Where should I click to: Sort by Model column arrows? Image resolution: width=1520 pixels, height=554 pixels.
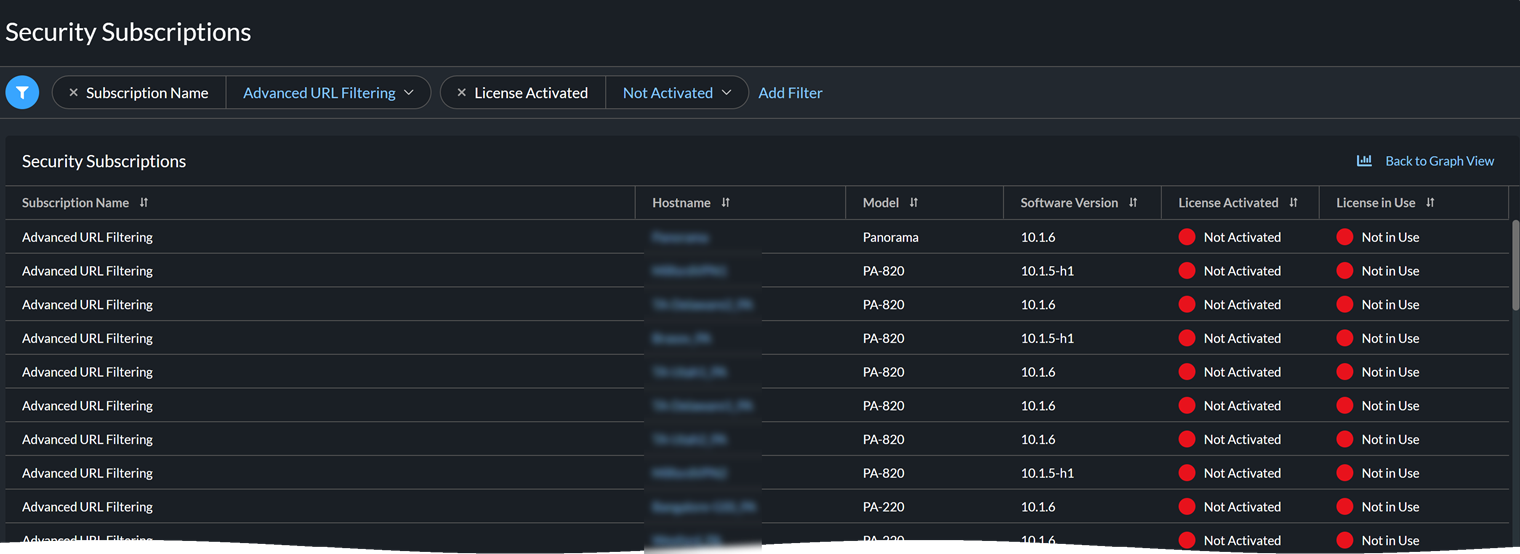pos(914,203)
